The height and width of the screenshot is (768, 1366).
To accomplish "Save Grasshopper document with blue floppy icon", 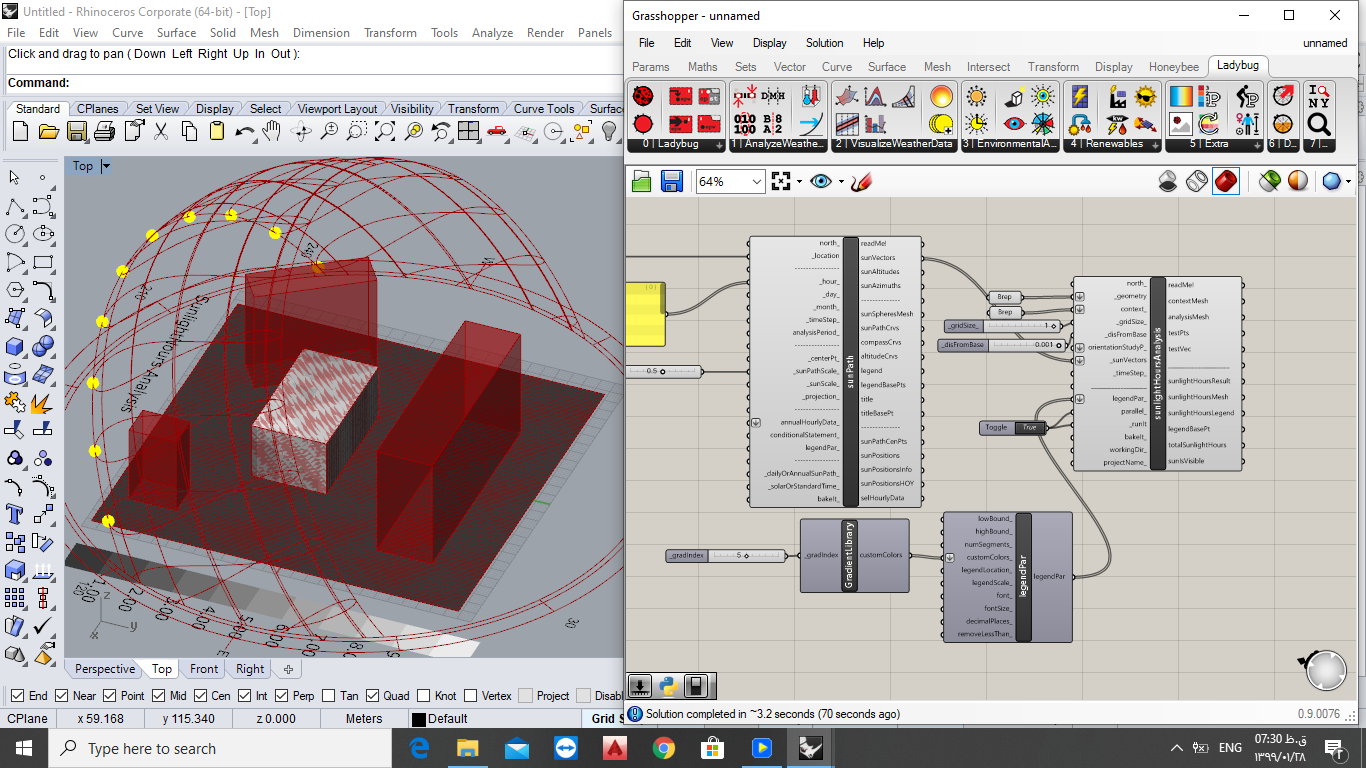I will [672, 181].
